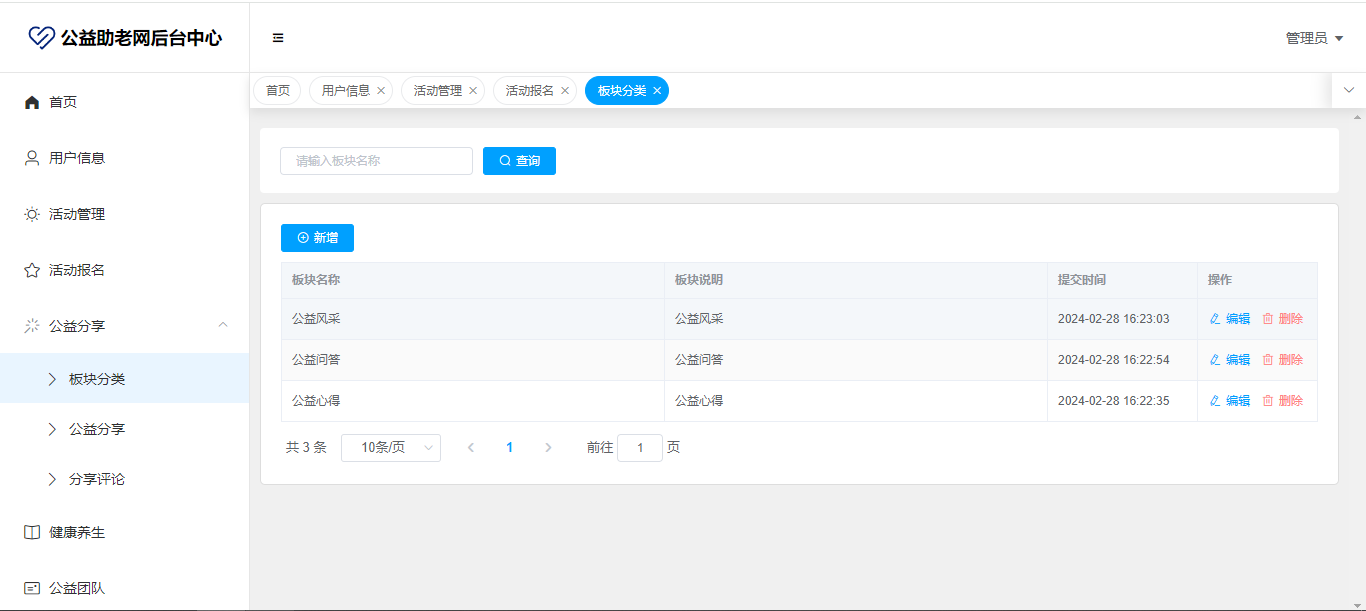Viewport: 1366px width, 611px height.
Task: Click the user icon beside 用户信息
Action: click(32, 158)
